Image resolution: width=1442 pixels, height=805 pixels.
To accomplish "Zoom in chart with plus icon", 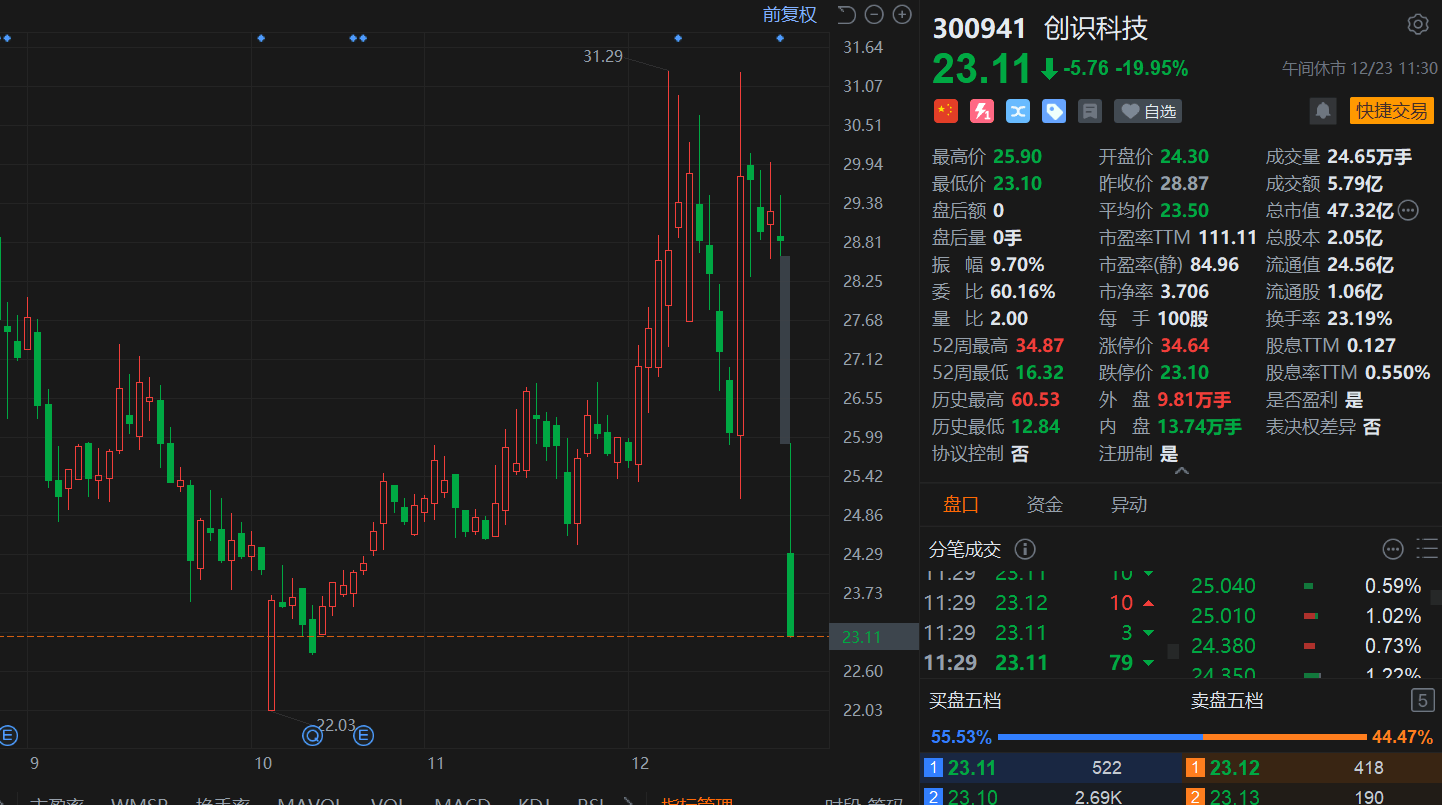I will (902, 14).
